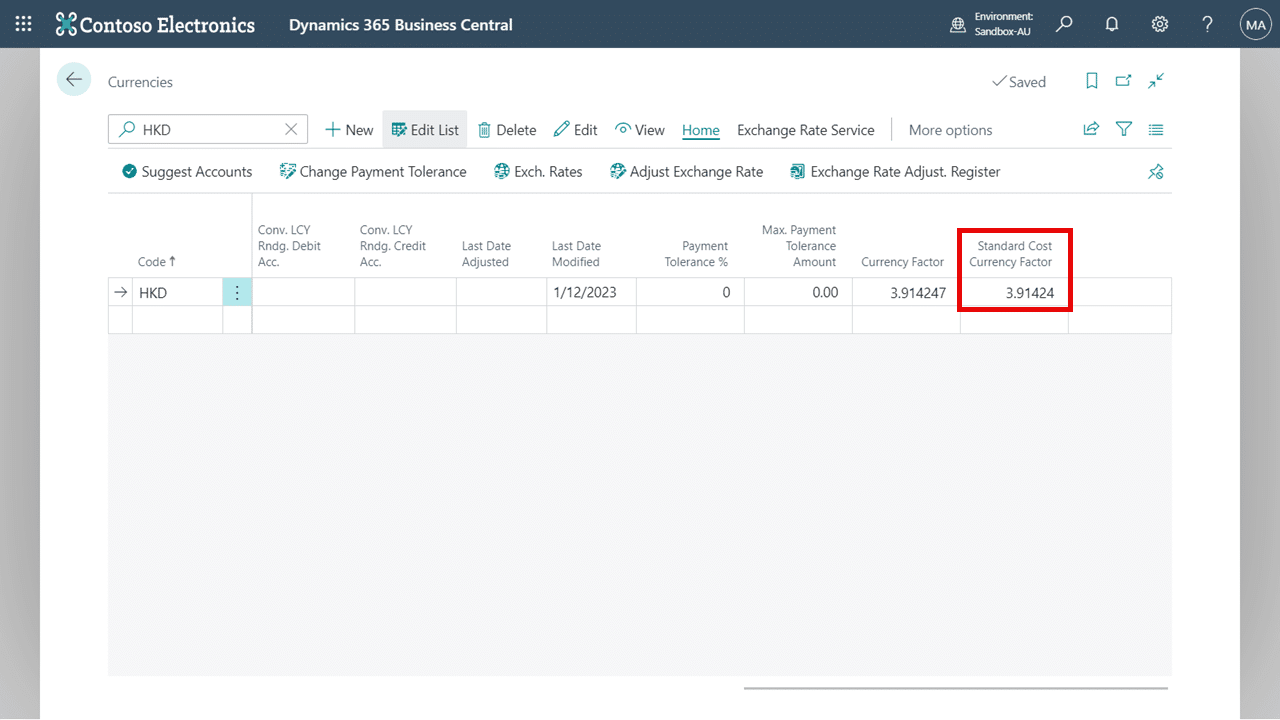This screenshot has width=1280, height=720.
Task: Click Dynamics 365 Business Central title
Action: [x=401, y=24]
